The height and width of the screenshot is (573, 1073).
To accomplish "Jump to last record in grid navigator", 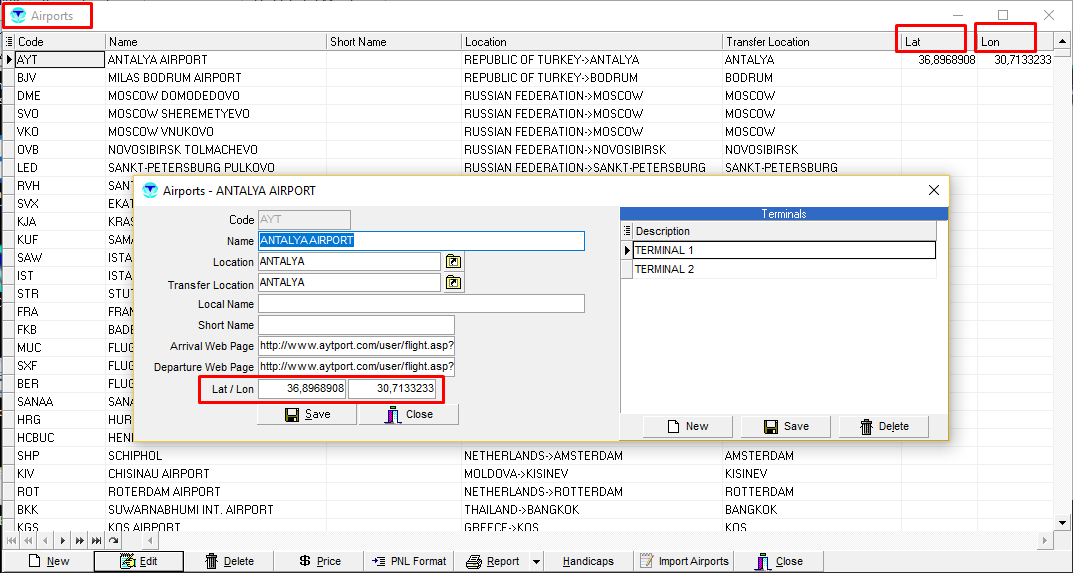I will [97, 540].
